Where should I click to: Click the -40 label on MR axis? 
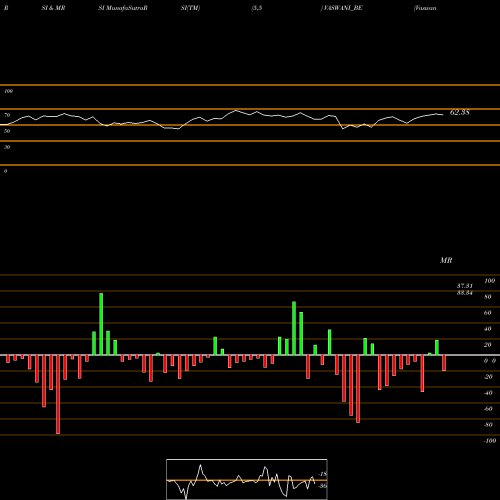point(488,393)
